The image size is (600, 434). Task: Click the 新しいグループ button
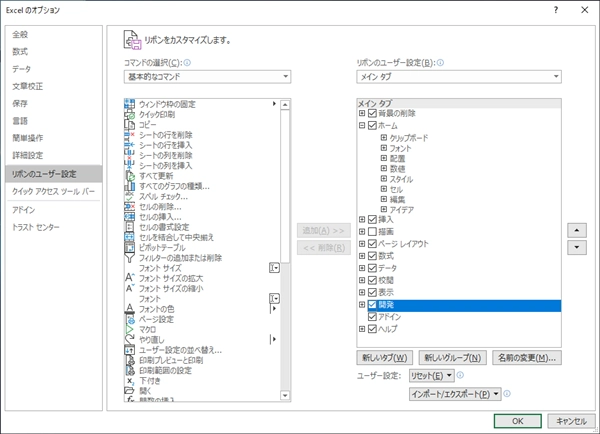coord(452,358)
